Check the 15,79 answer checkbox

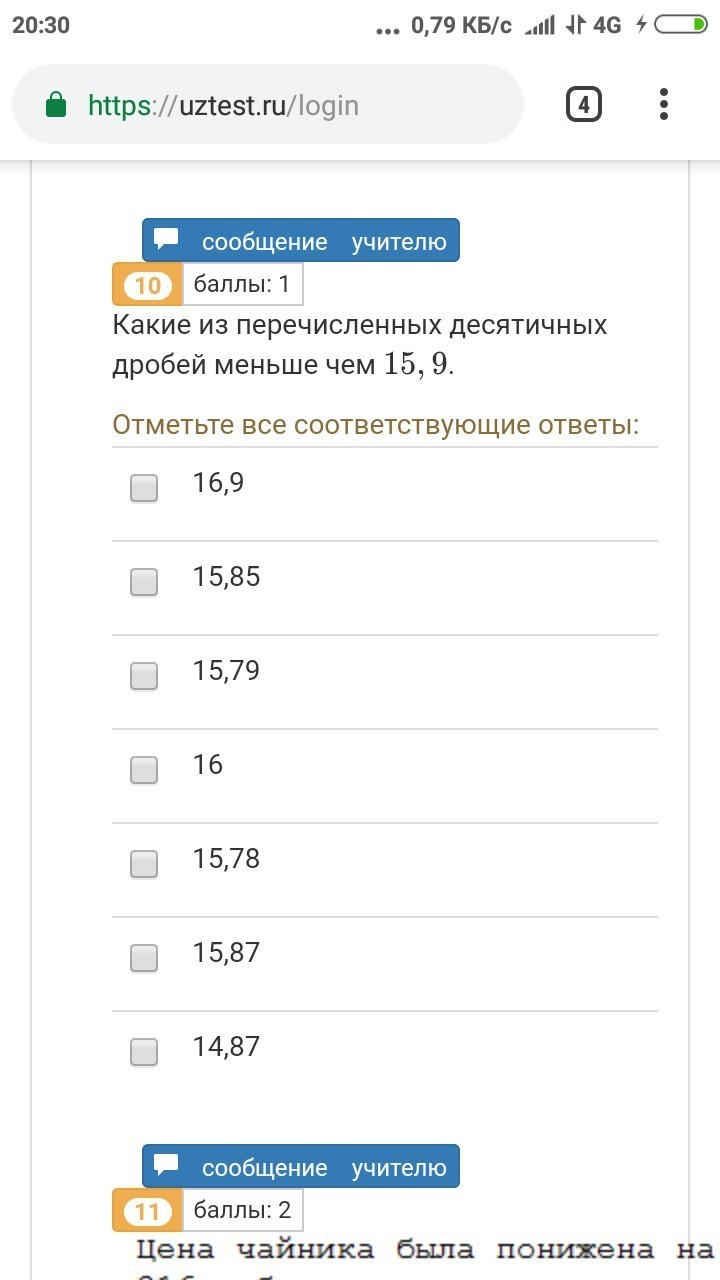[144, 676]
